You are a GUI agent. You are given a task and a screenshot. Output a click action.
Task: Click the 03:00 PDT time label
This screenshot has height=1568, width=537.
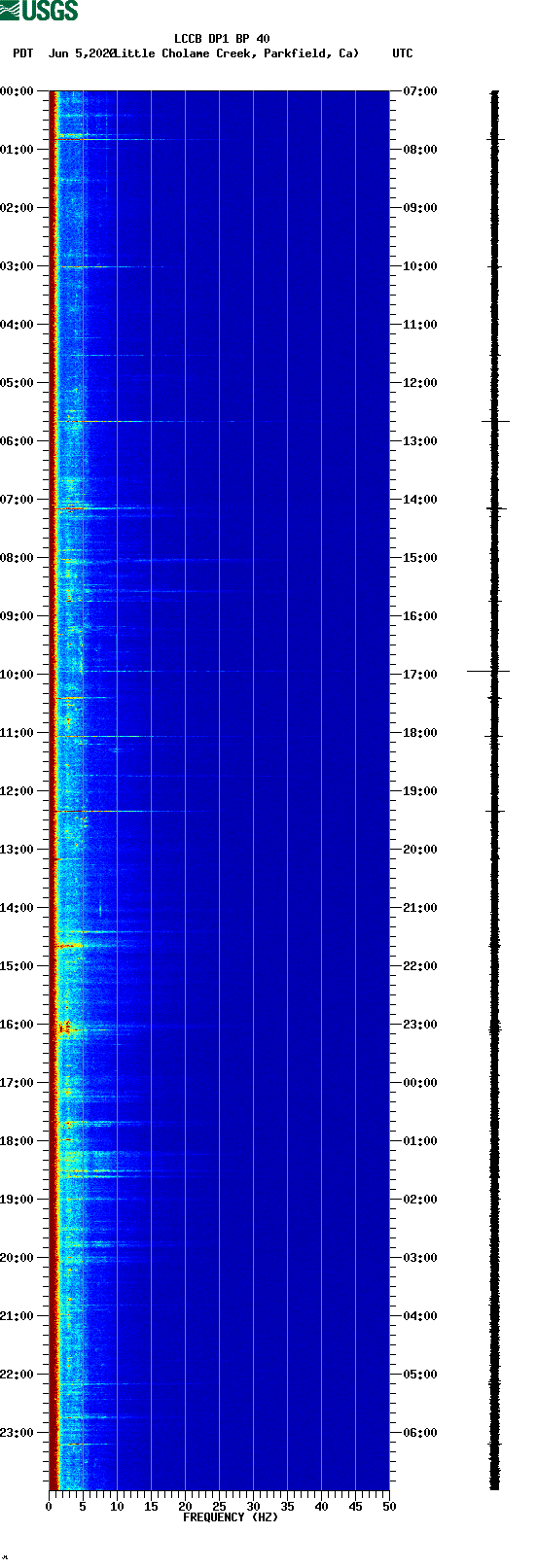click(x=18, y=266)
